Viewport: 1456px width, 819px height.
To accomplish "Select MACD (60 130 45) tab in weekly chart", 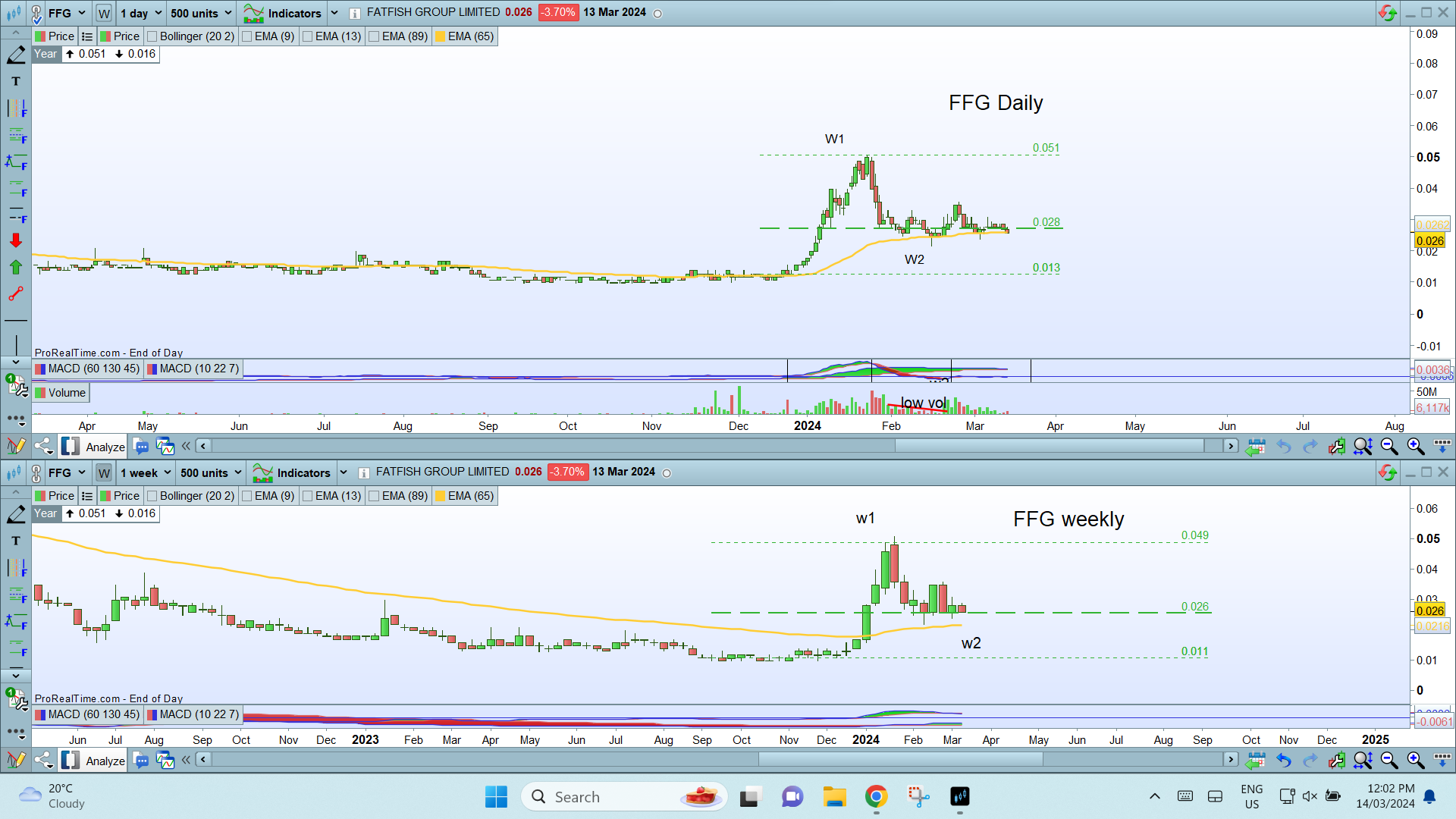I will coord(87,714).
